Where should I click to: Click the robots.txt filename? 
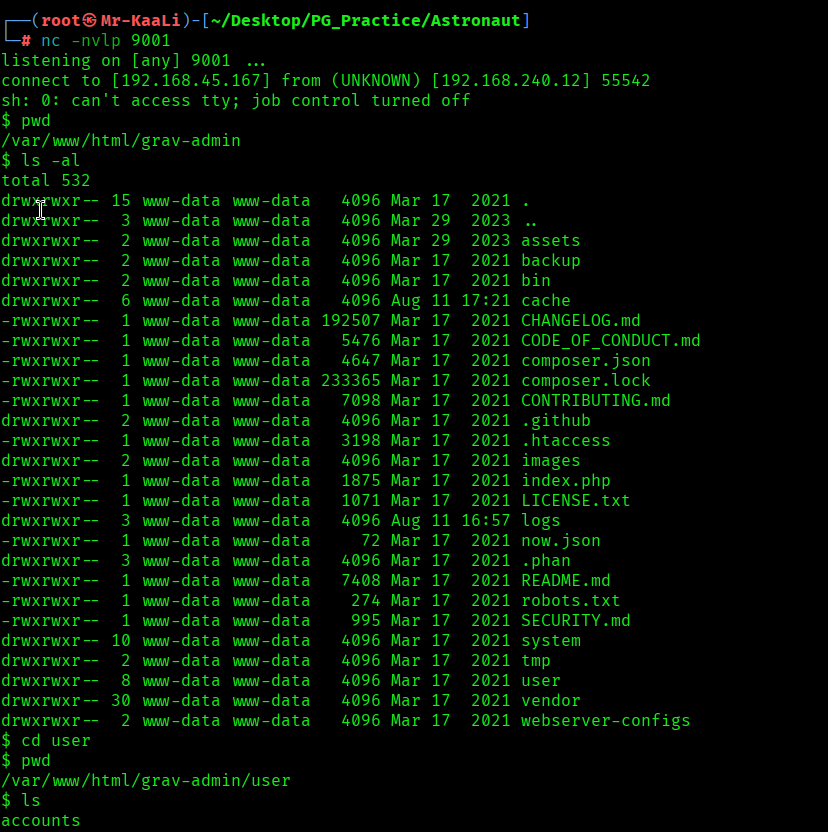coord(570,600)
